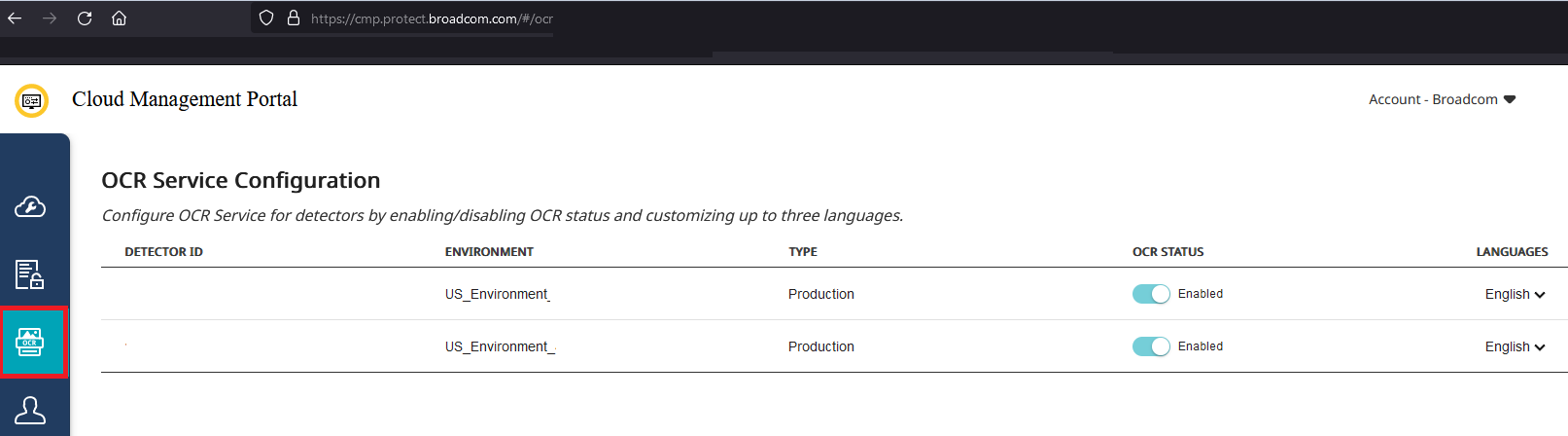Select the OCR sidebar icon
The height and width of the screenshot is (436, 1568).
pos(30,343)
